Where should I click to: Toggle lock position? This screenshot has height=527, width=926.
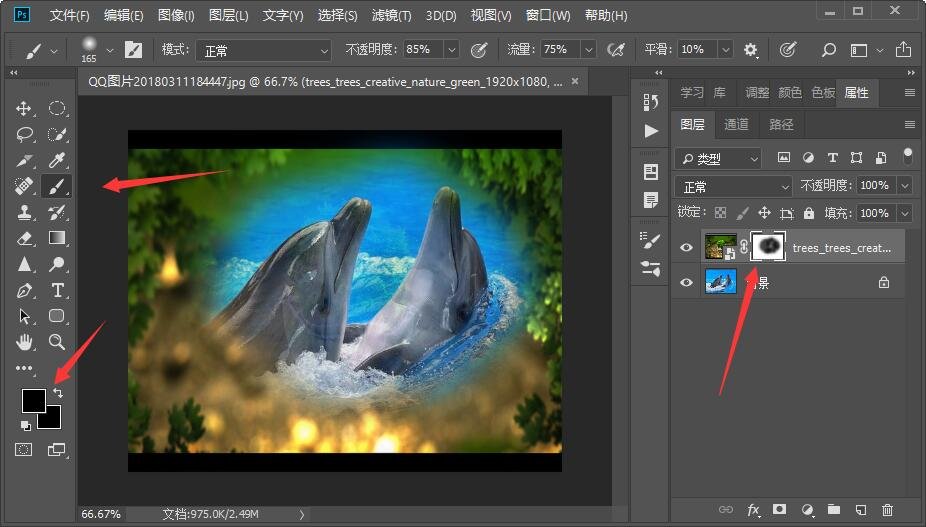(x=764, y=213)
